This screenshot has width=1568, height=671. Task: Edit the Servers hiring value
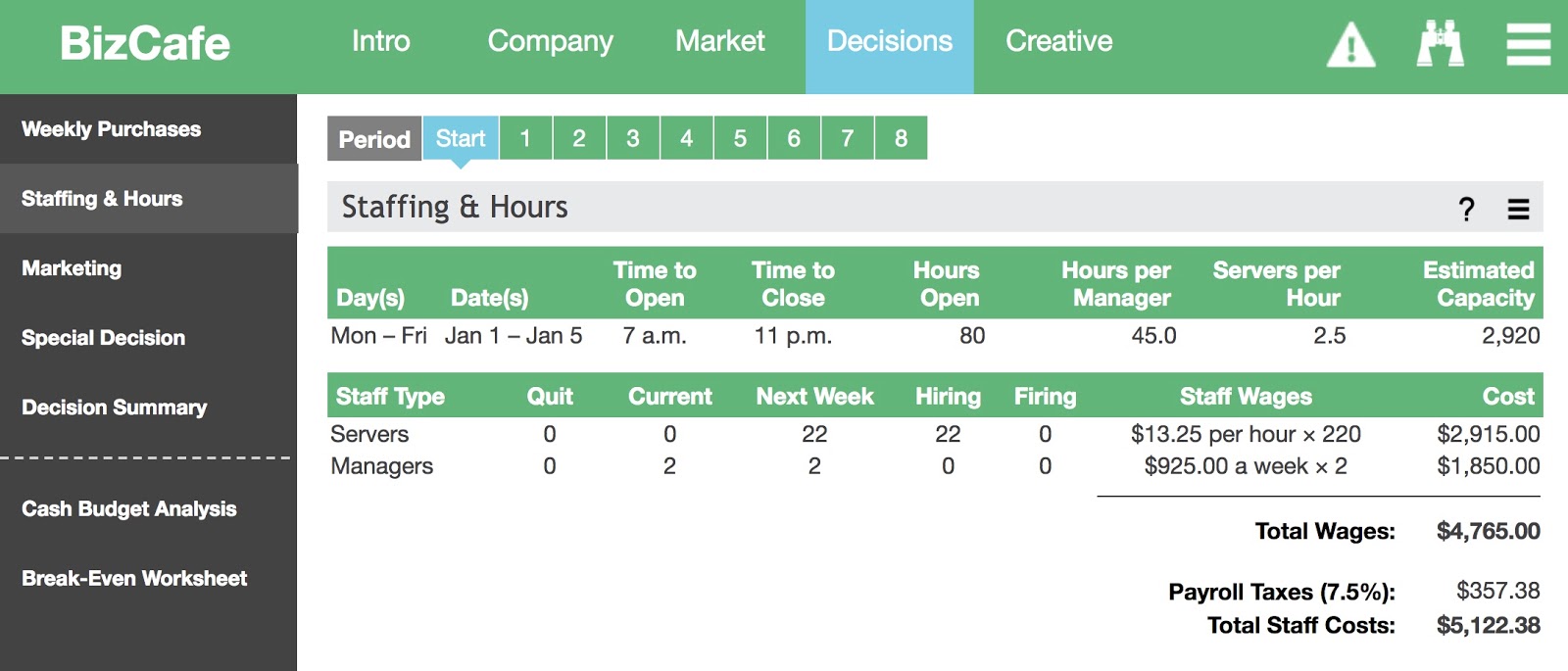[x=947, y=434]
